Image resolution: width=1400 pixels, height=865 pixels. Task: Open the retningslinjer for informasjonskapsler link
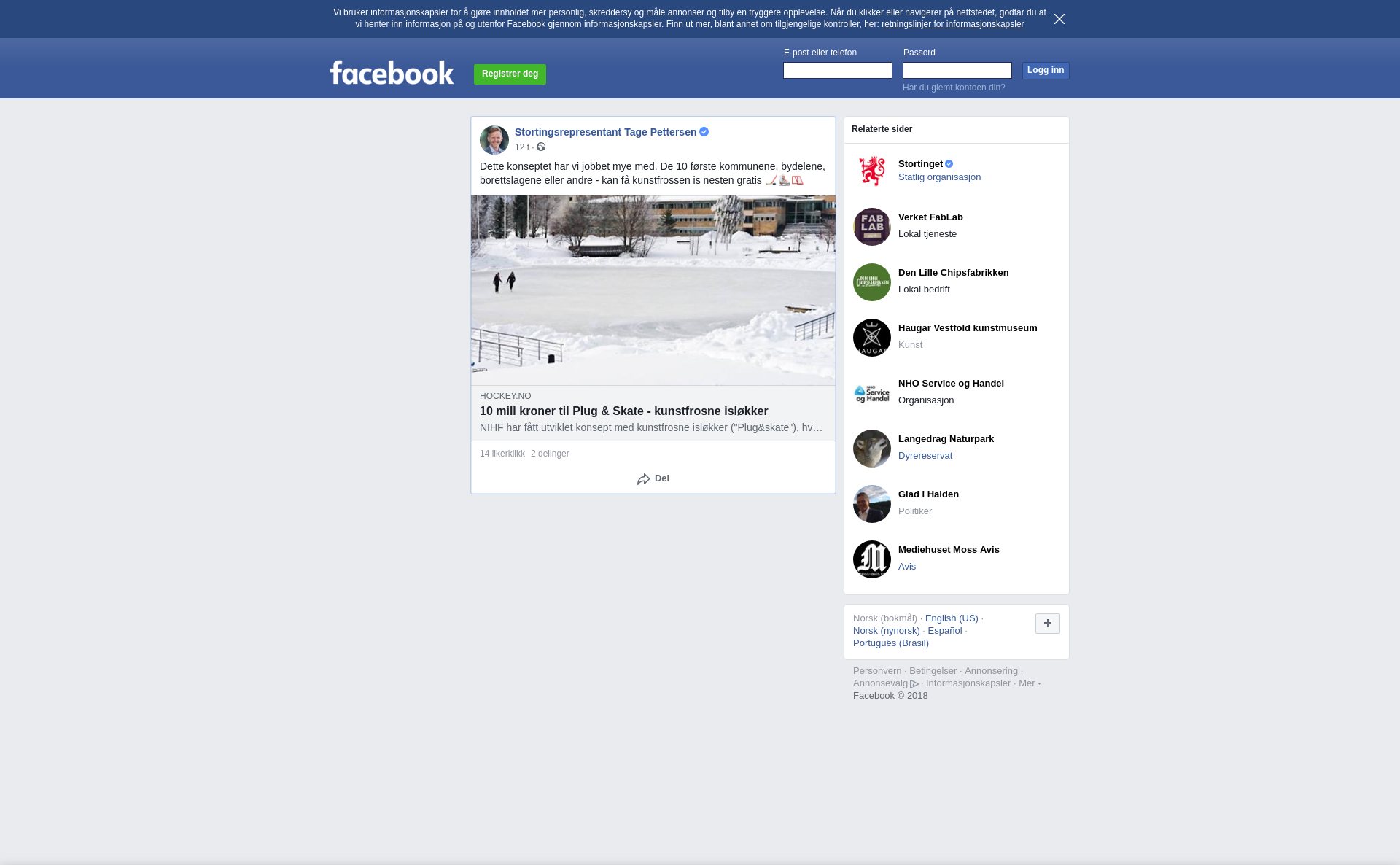coord(952,24)
